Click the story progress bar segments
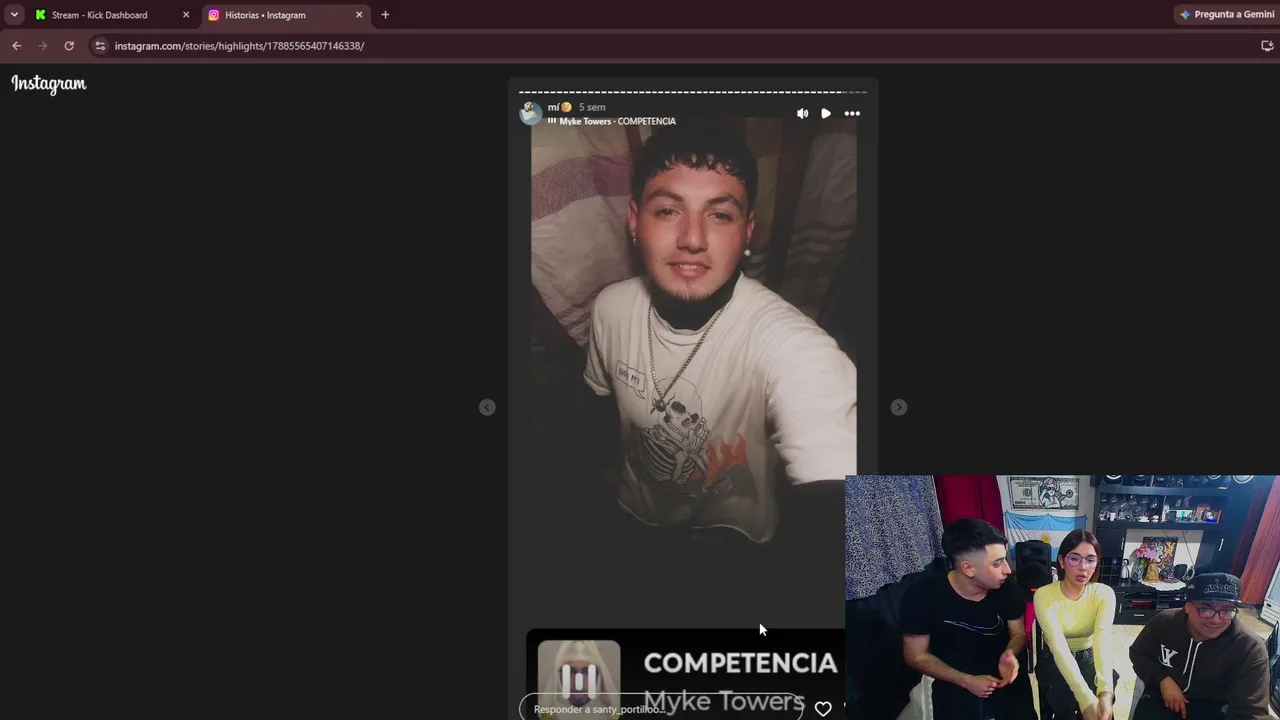1280x720 pixels. tap(692, 92)
